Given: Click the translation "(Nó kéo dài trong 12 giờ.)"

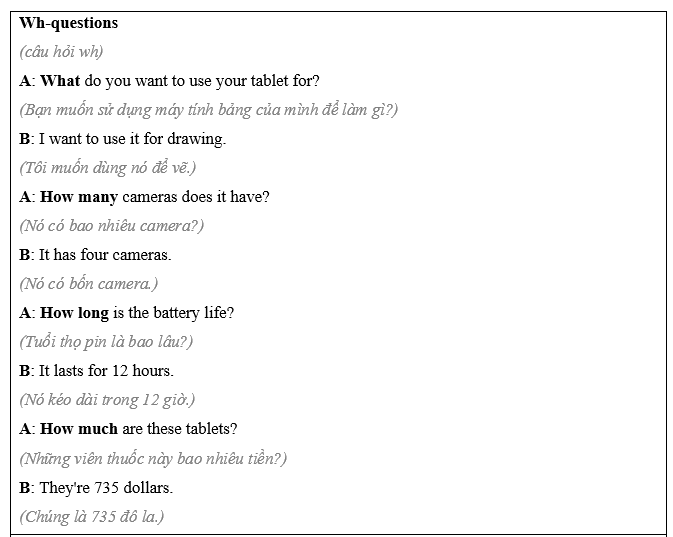Looking at the screenshot, I should coord(107,399).
